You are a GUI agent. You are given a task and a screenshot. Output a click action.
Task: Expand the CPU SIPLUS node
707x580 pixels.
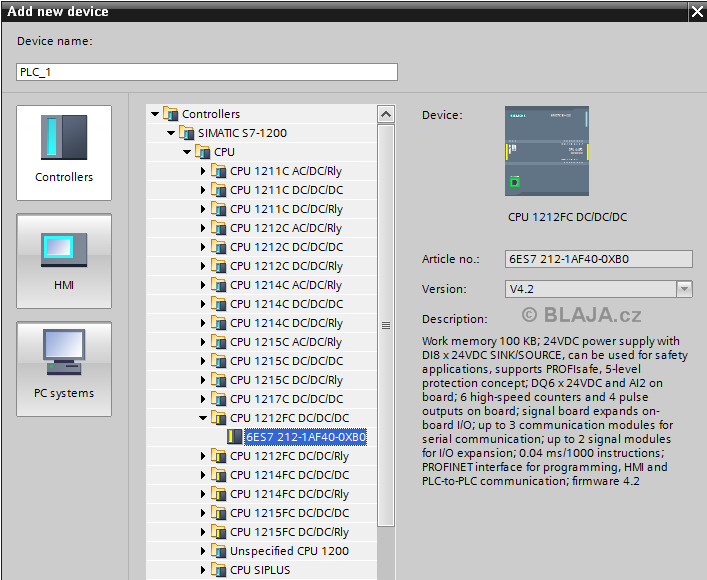coord(202,570)
